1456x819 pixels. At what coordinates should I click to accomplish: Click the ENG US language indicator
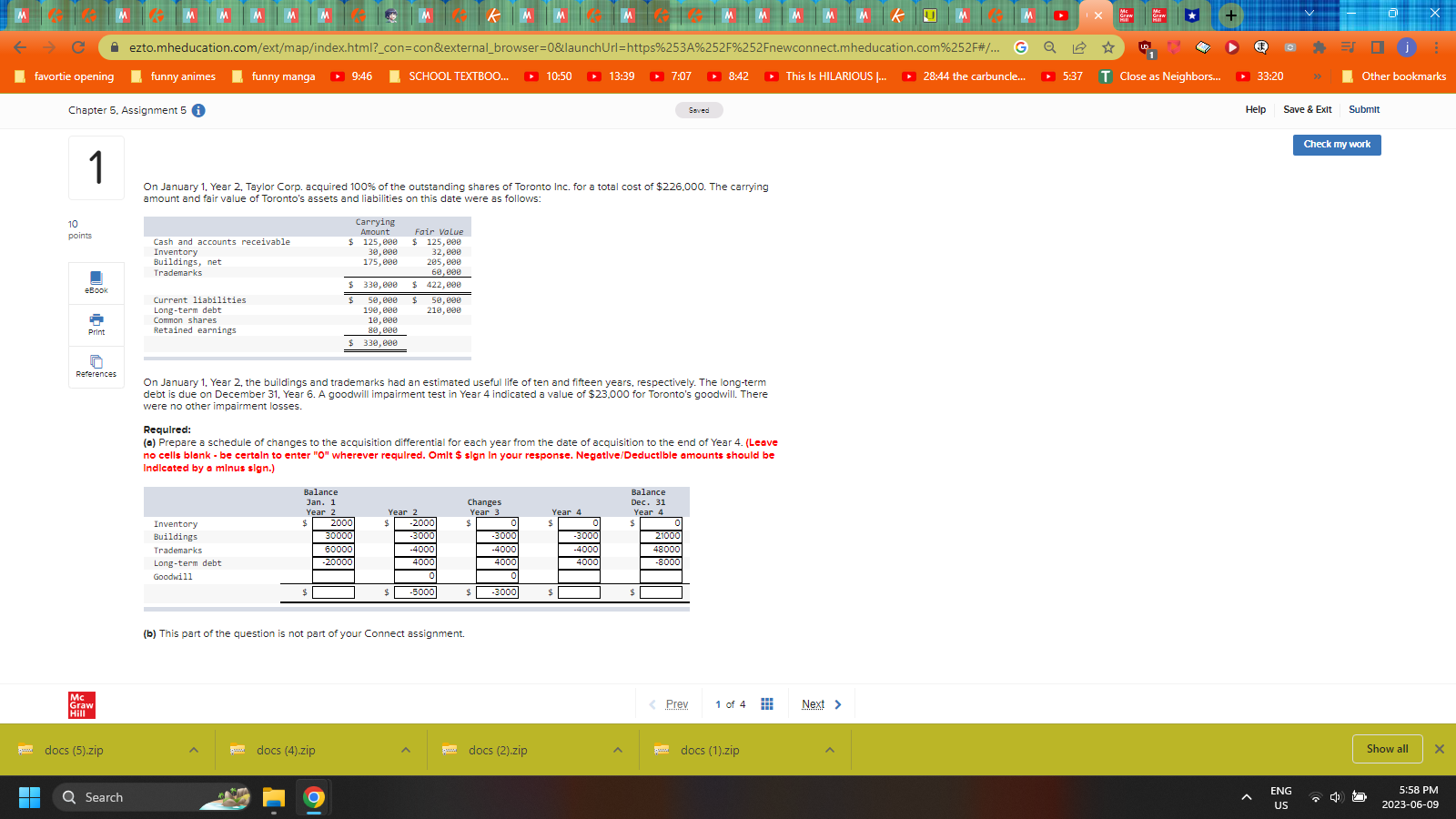(x=1280, y=797)
